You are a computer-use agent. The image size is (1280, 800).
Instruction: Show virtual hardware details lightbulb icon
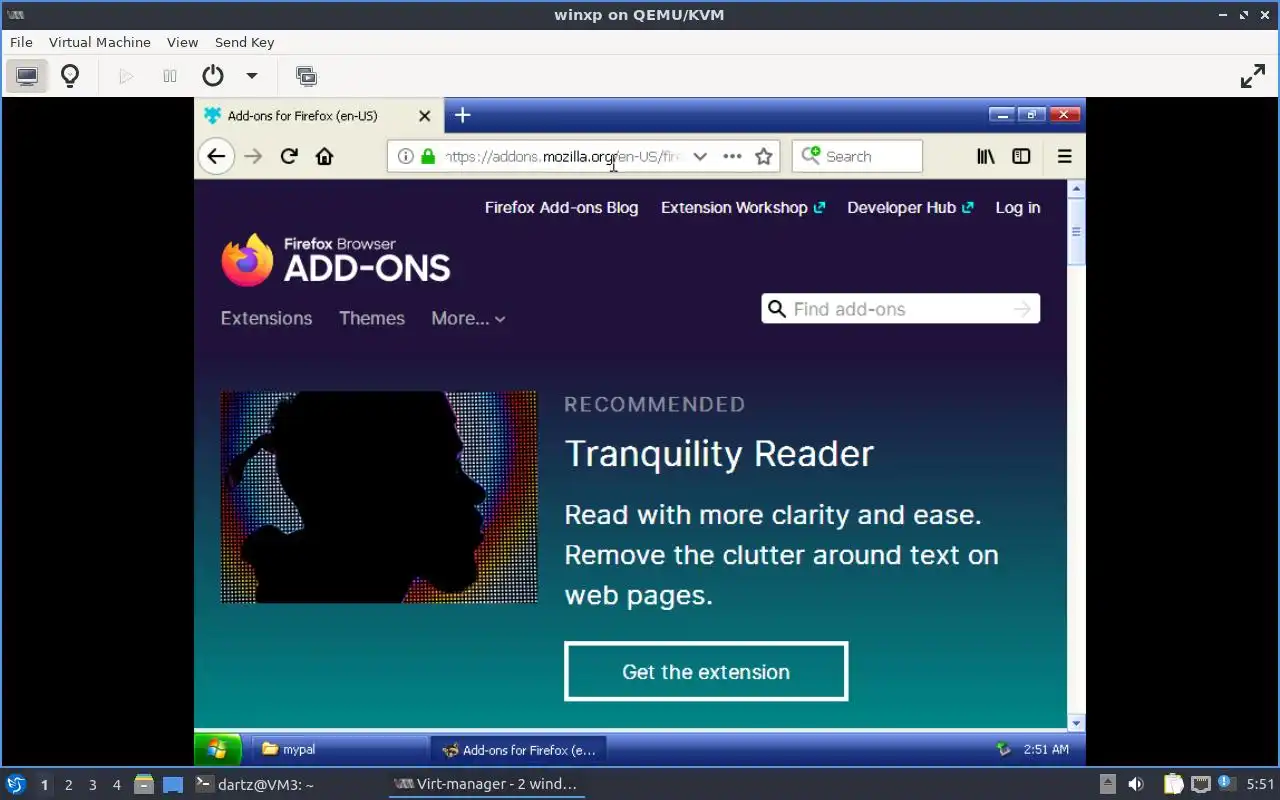(70, 76)
